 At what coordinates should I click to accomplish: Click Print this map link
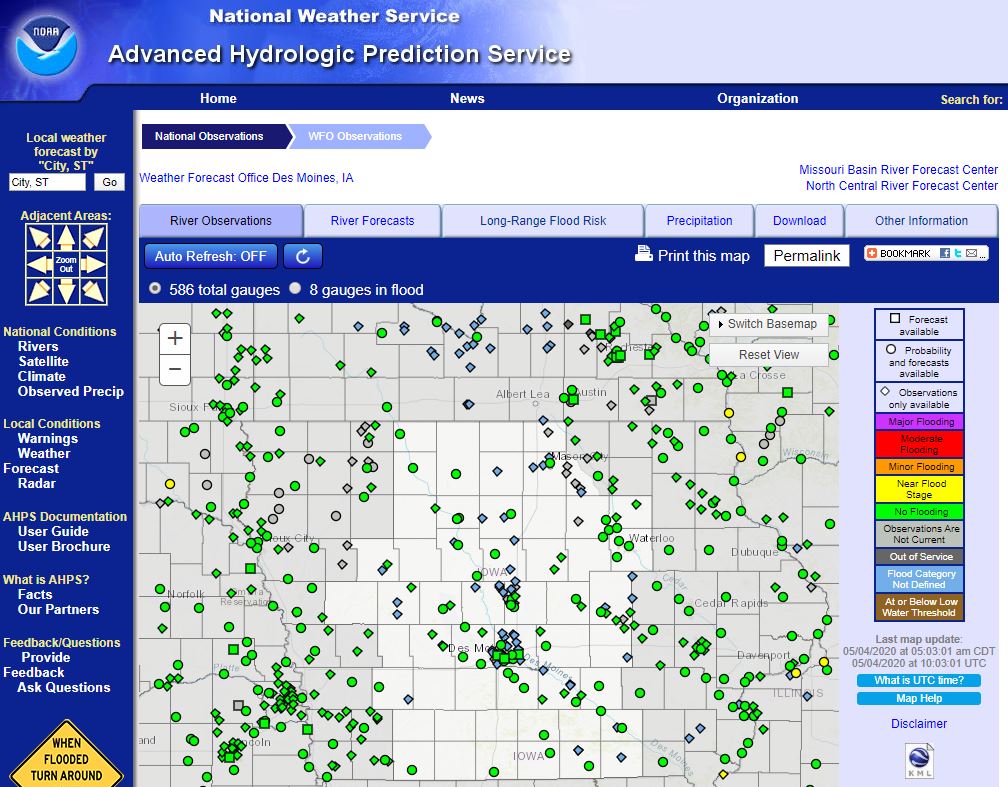pyautogui.click(x=703, y=256)
